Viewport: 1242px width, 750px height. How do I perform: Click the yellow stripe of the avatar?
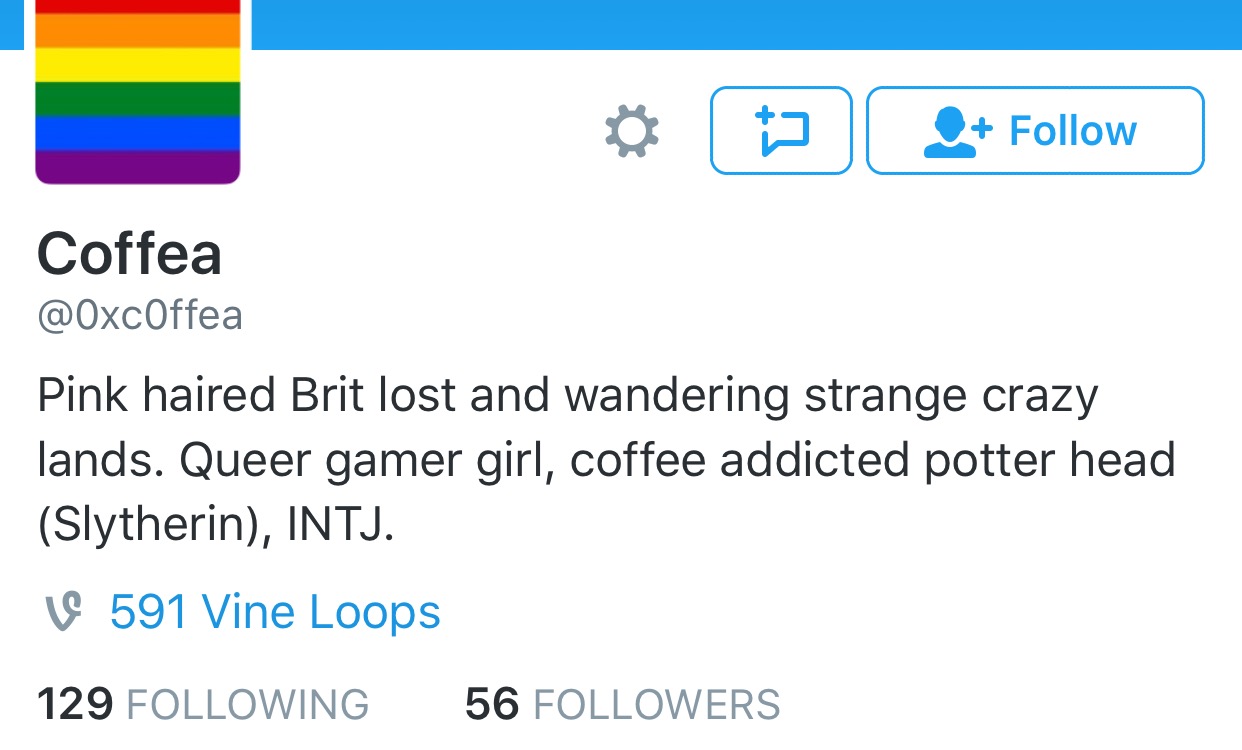pos(138,65)
